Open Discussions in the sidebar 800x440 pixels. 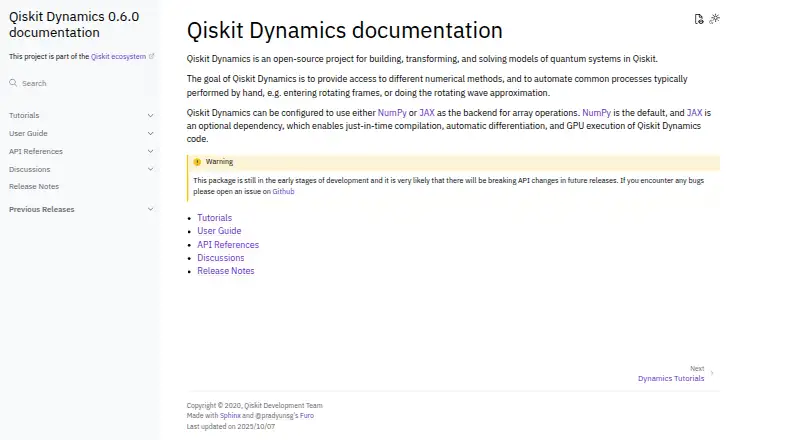30,169
